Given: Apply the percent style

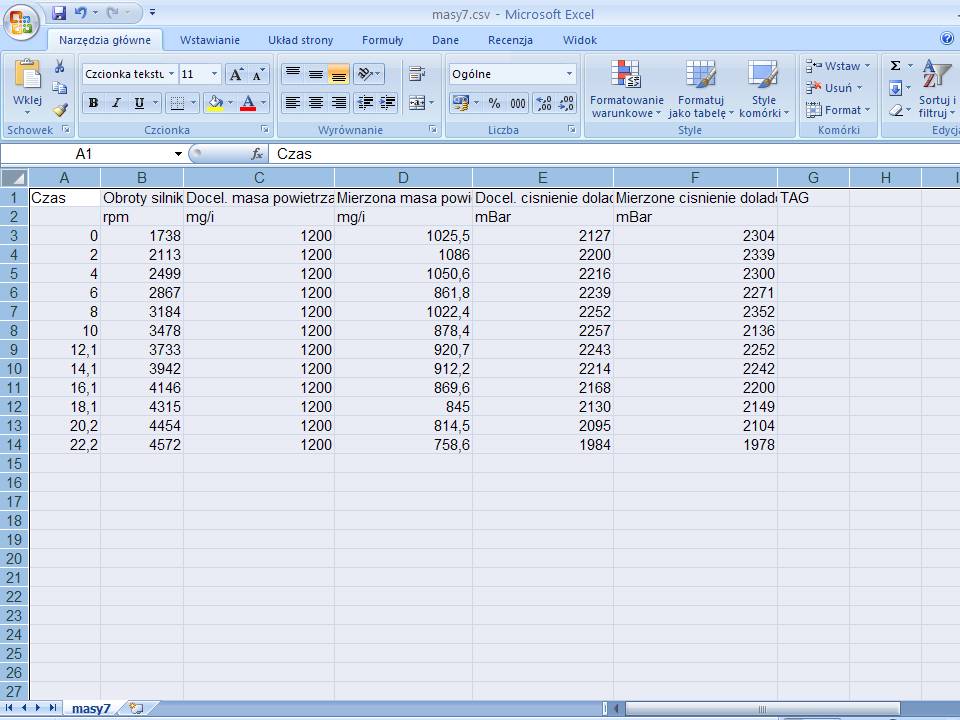Looking at the screenshot, I should [494, 103].
